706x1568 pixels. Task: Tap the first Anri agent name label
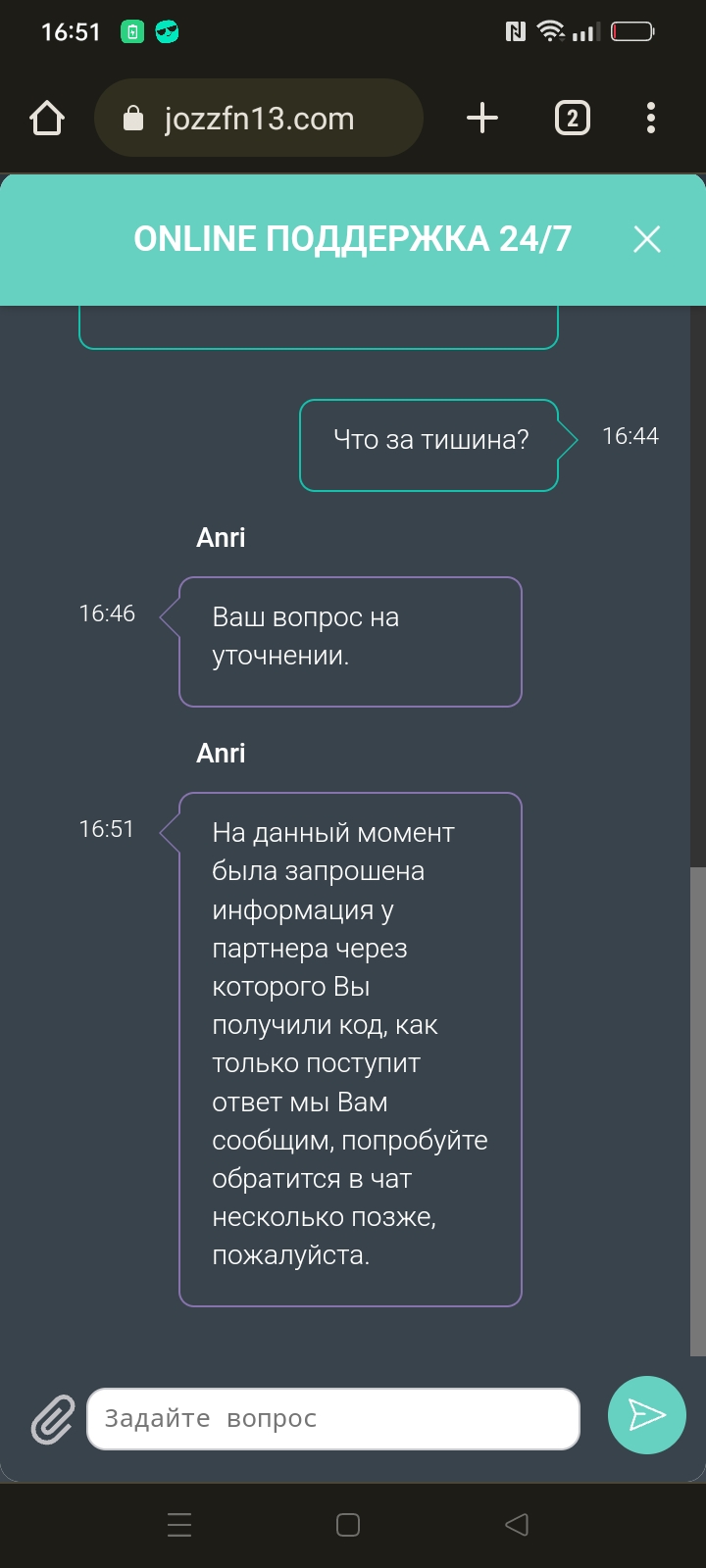click(221, 537)
